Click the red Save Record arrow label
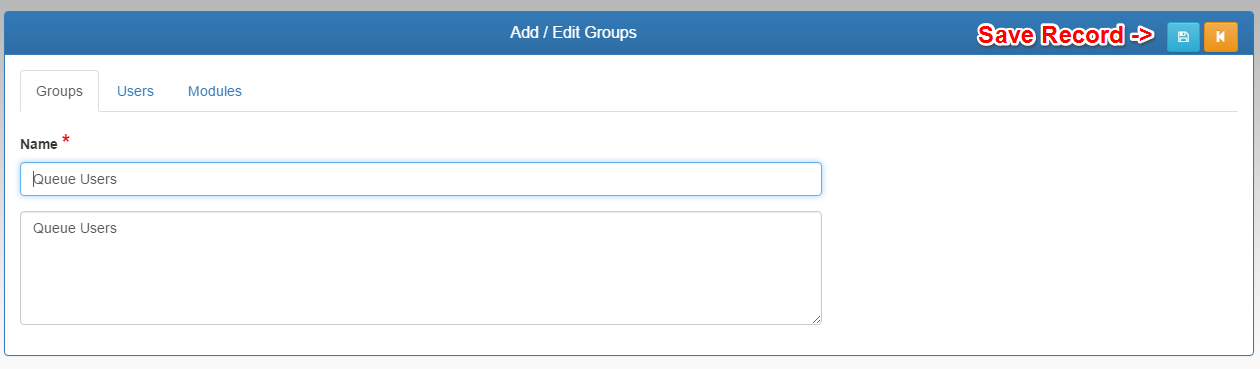 (1065, 36)
